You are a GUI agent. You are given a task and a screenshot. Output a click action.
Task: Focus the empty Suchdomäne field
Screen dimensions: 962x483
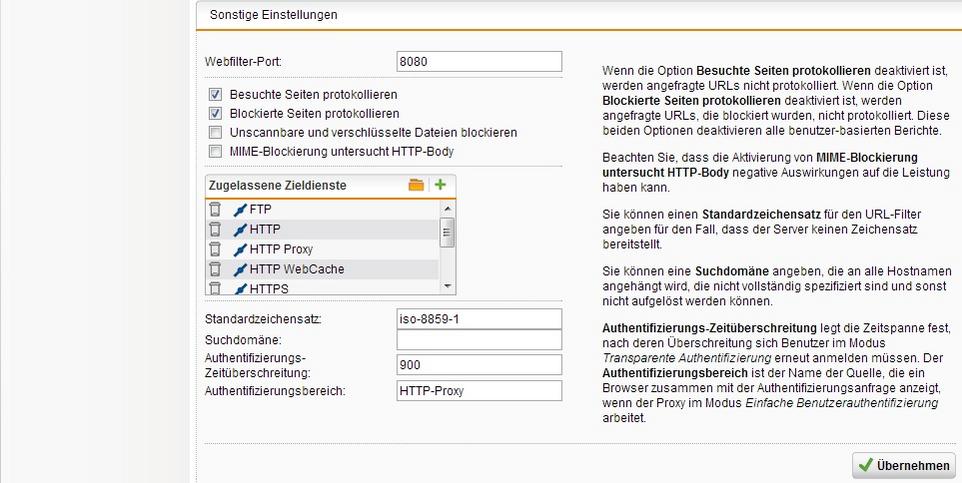[479, 341]
